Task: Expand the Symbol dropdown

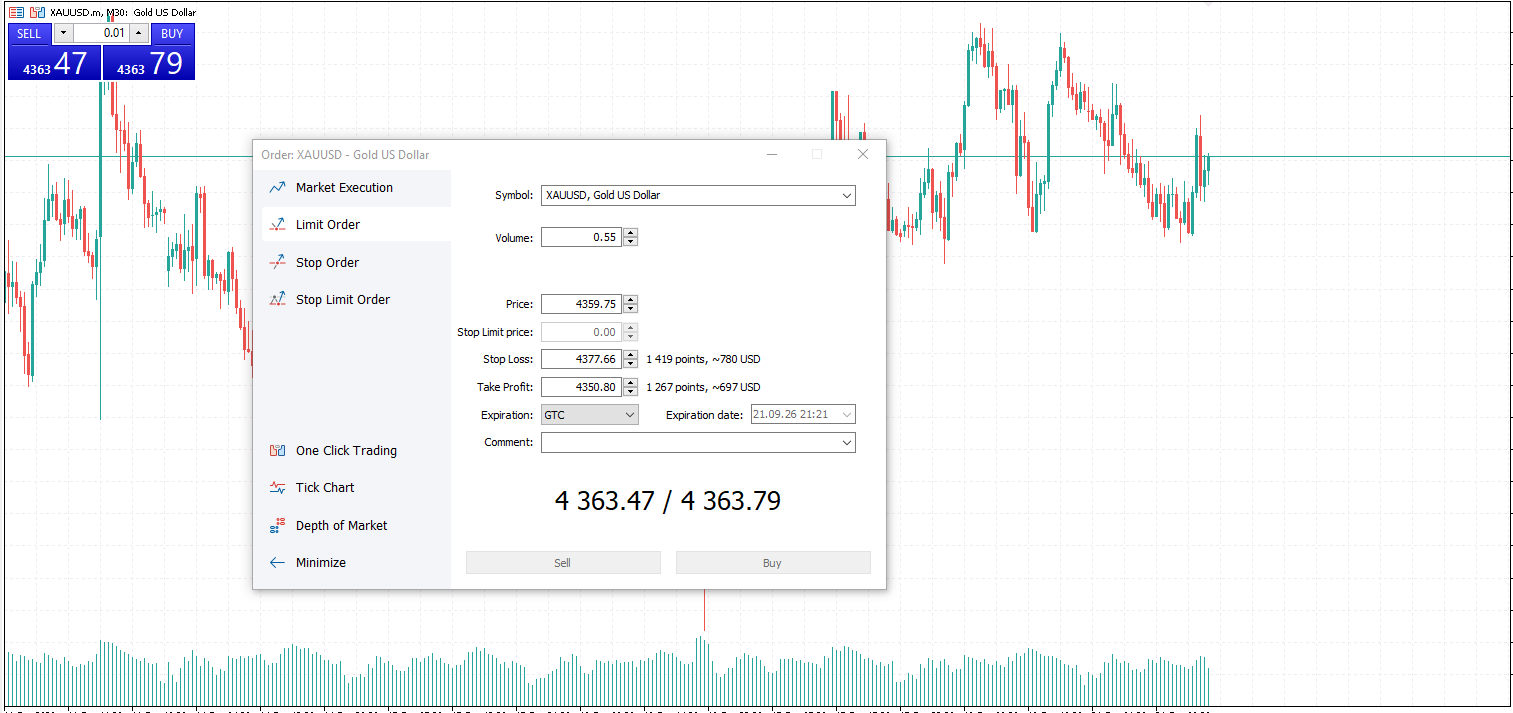Action: coord(846,196)
